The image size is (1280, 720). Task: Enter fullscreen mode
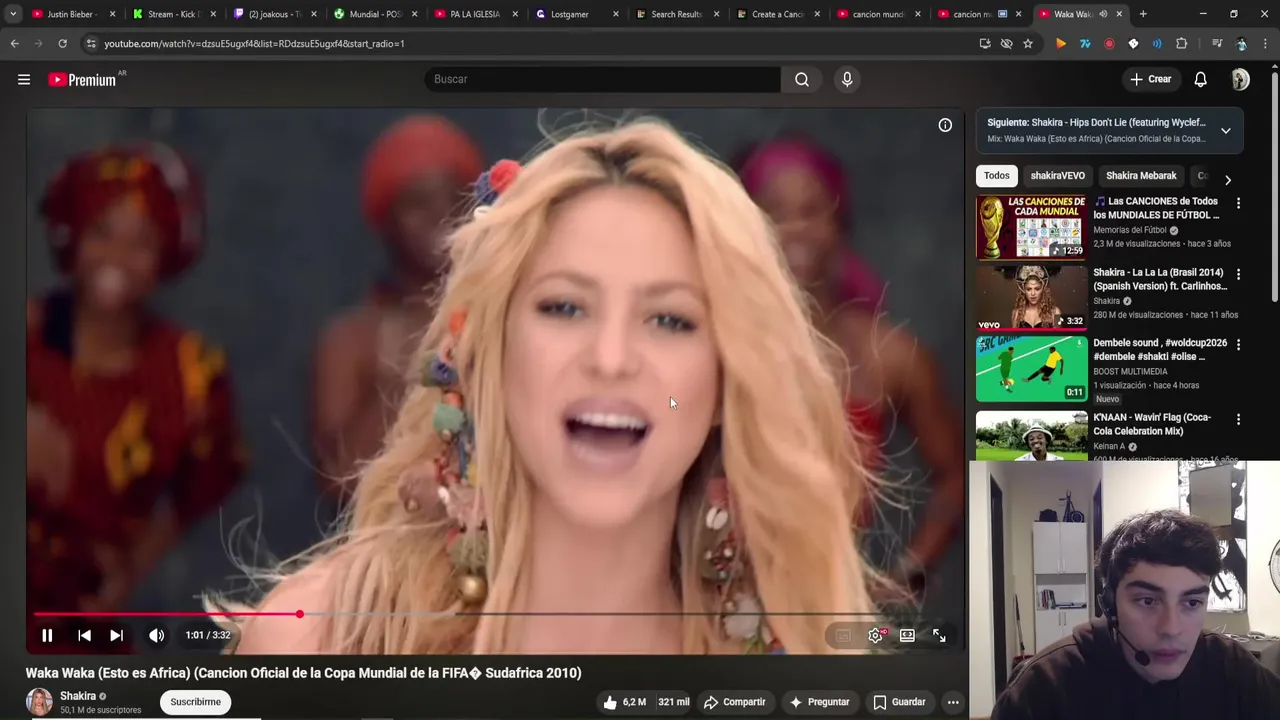pyautogui.click(x=939, y=635)
